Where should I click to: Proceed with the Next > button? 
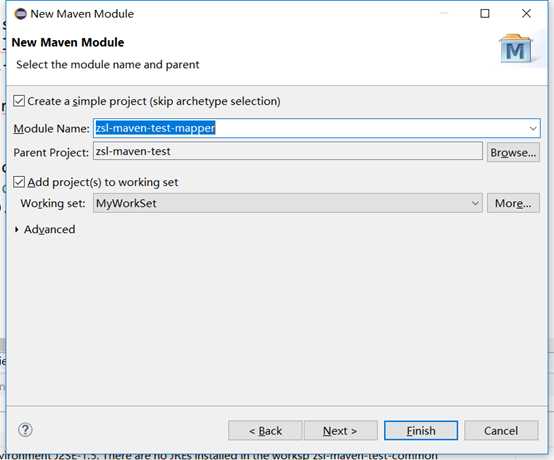(x=340, y=431)
